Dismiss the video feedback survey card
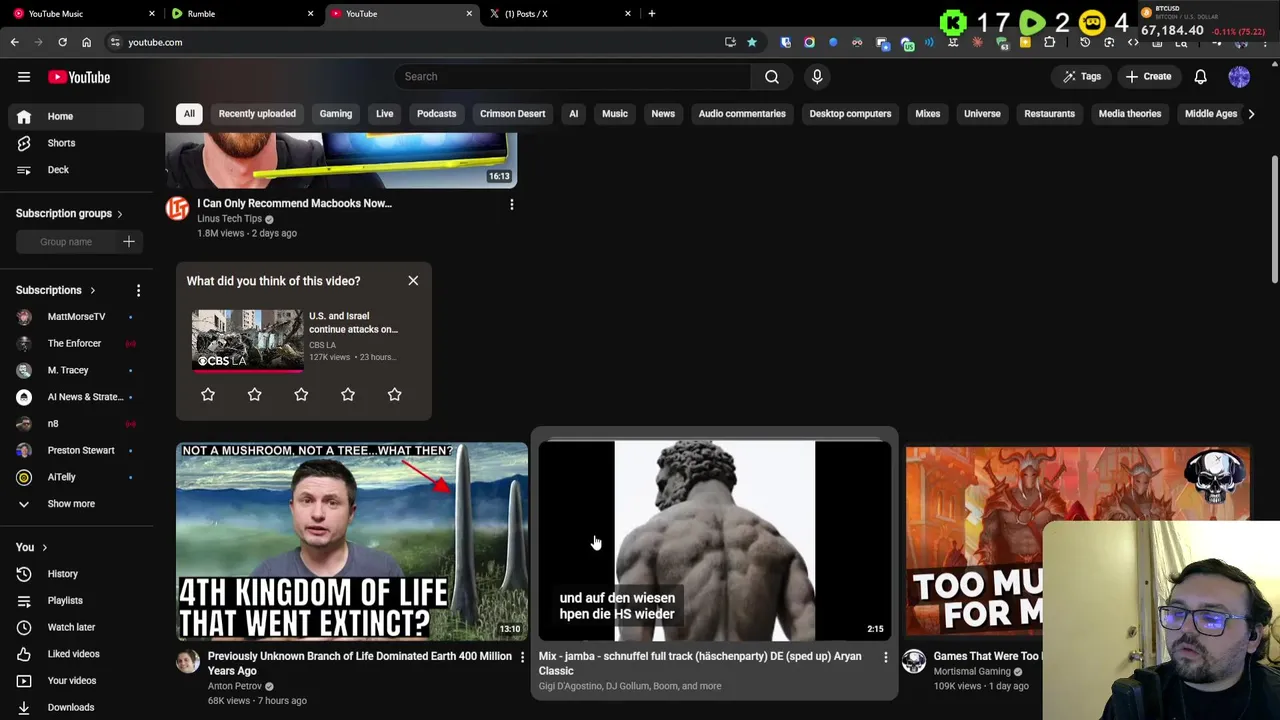Image resolution: width=1280 pixels, height=720 pixels. click(x=413, y=281)
